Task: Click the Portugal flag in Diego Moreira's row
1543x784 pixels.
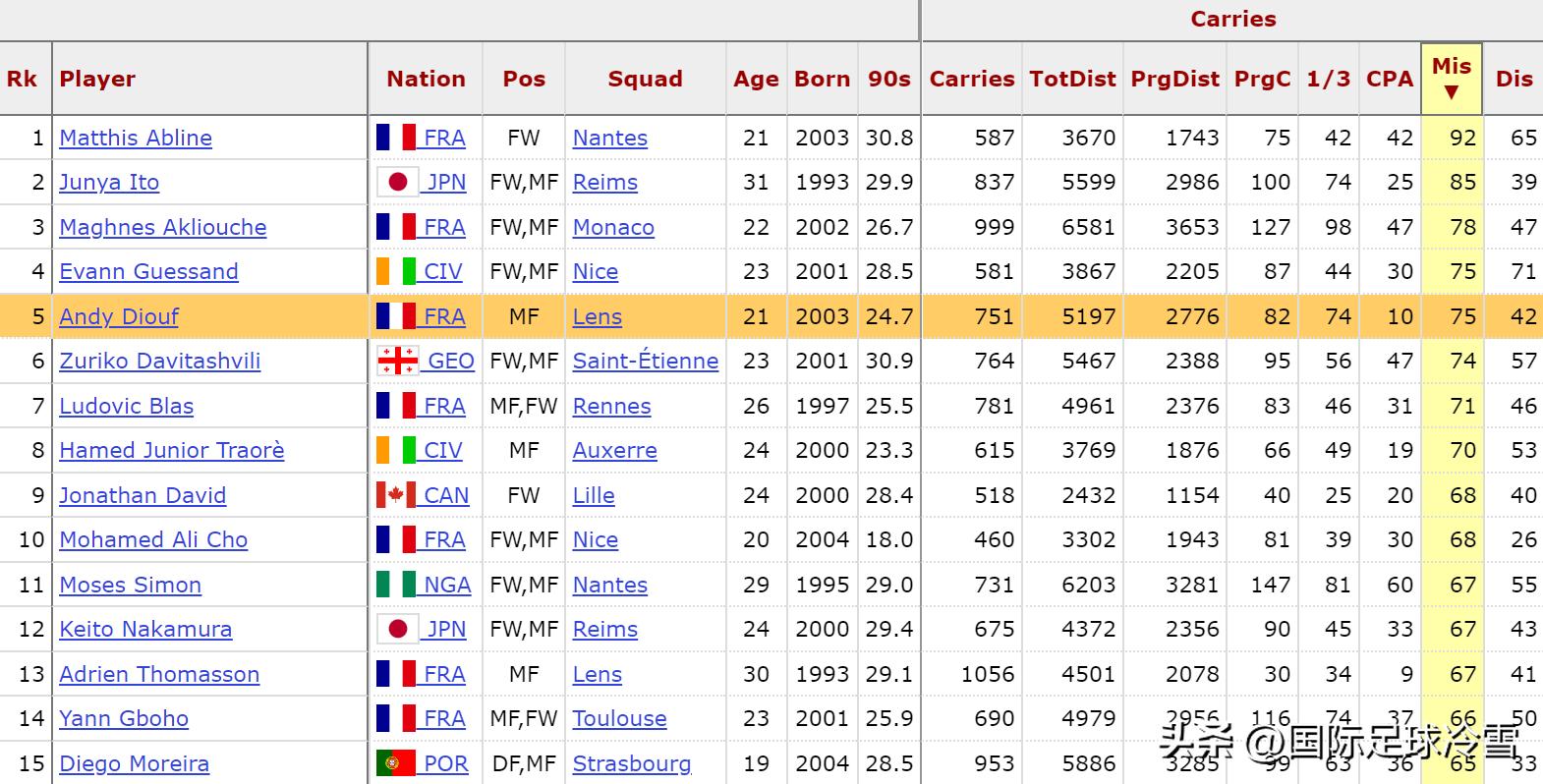Action: (396, 763)
